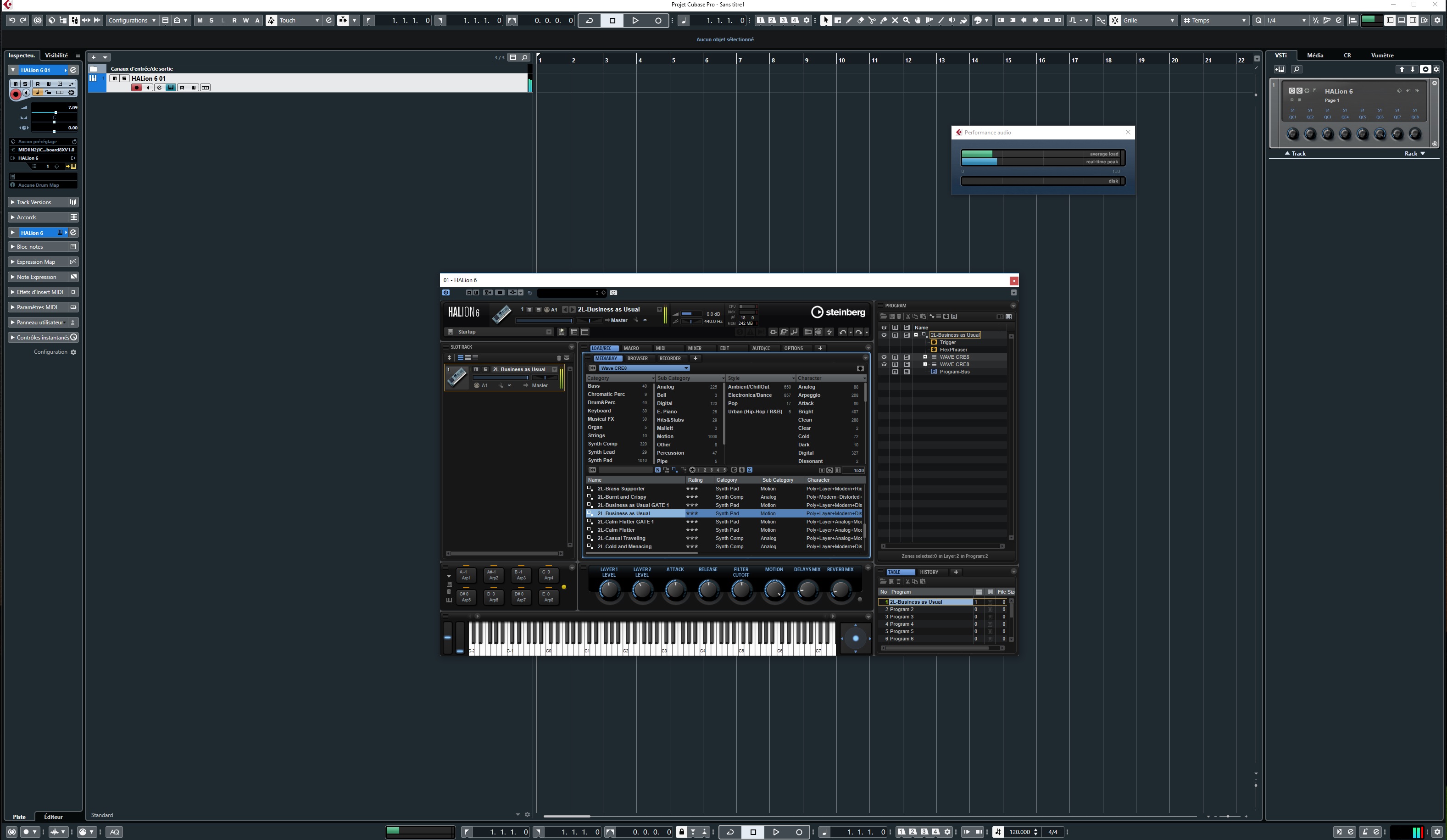Viewport: 1447px width, 840px height.
Task: Switch to the HISTORY view in HALion
Action: pyautogui.click(x=929, y=572)
